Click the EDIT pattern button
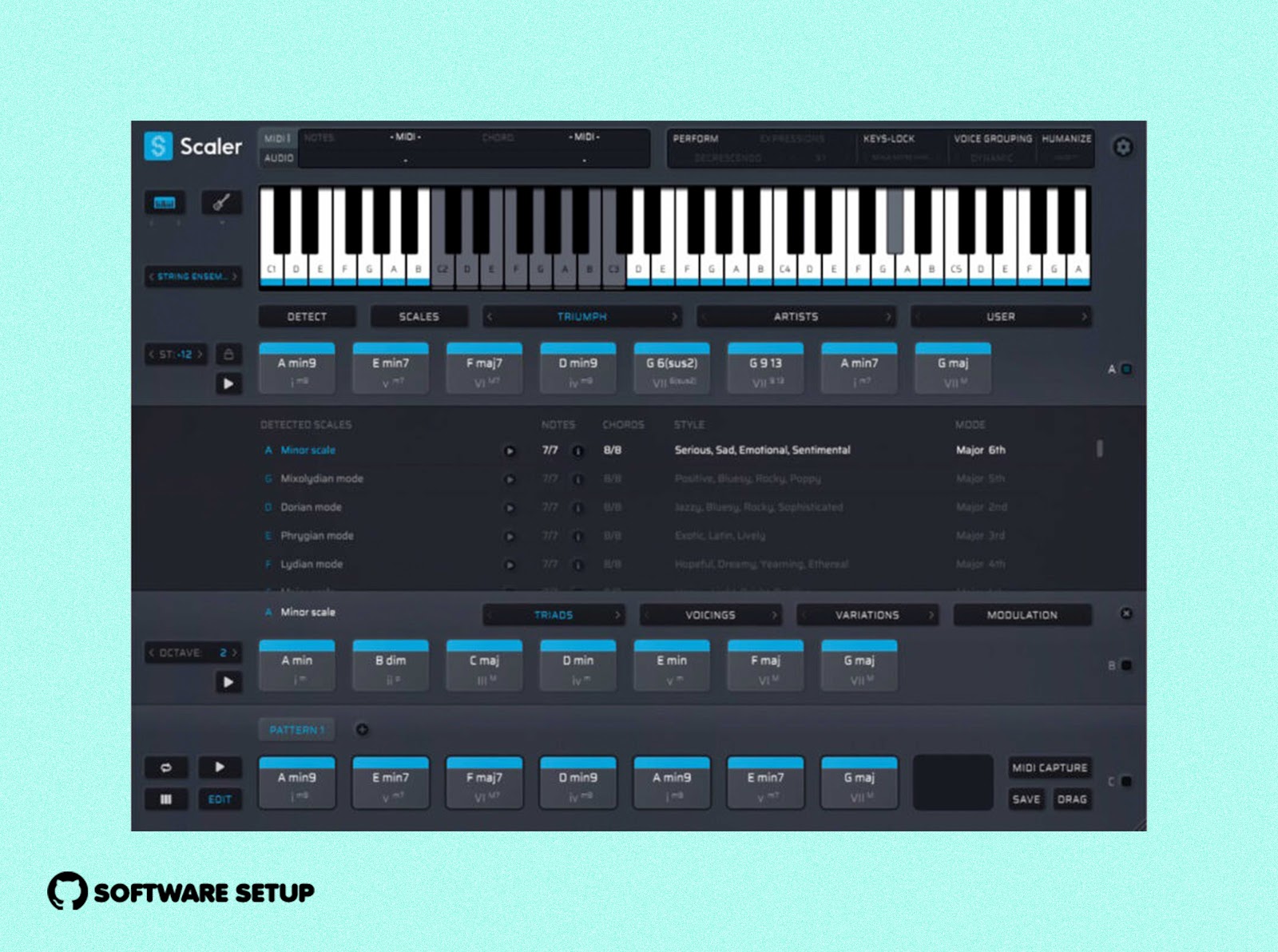Screen dimensions: 1278x952 pos(220,799)
